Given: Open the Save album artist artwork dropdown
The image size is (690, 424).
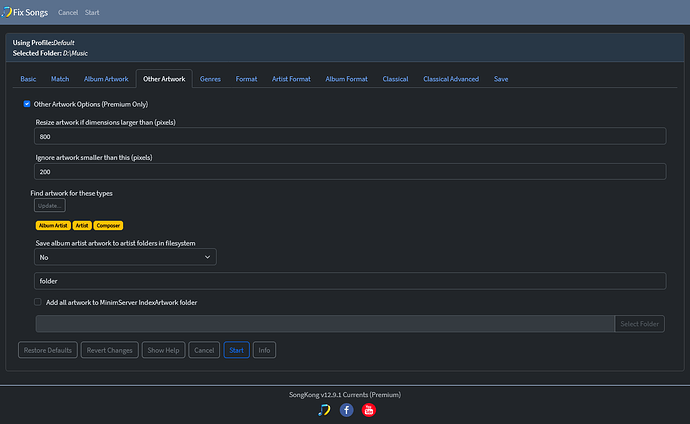Looking at the screenshot, I should tap(125, 257).
